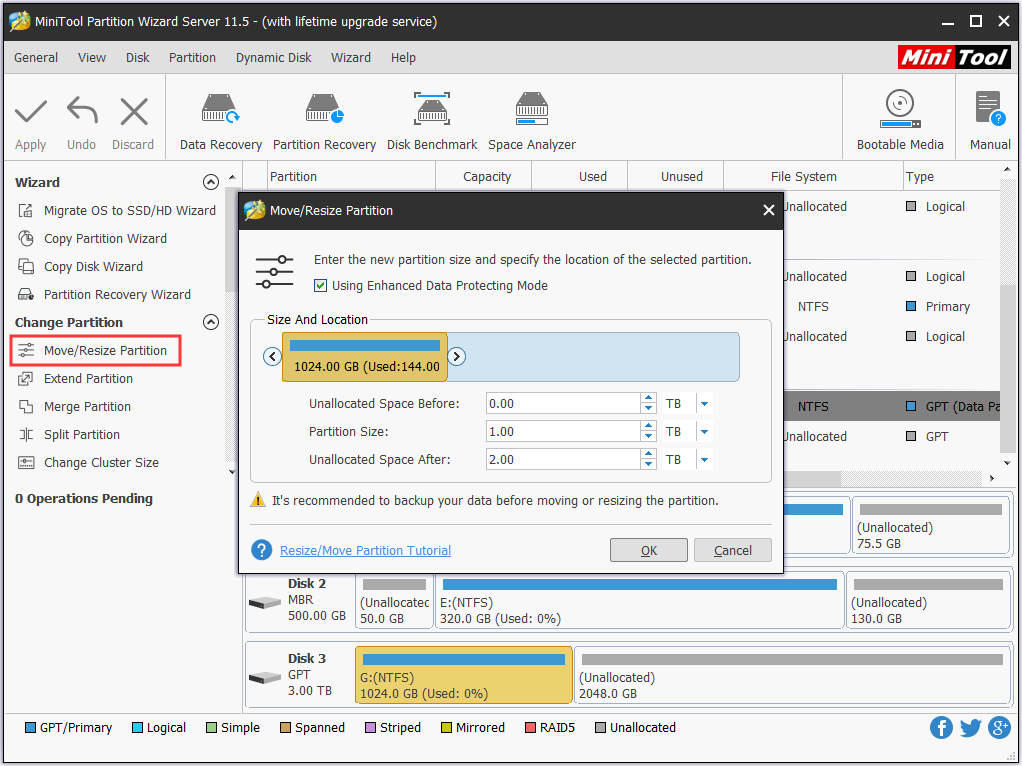Click Cancel in Move/Resize dialog

click(x=733, y=550)
